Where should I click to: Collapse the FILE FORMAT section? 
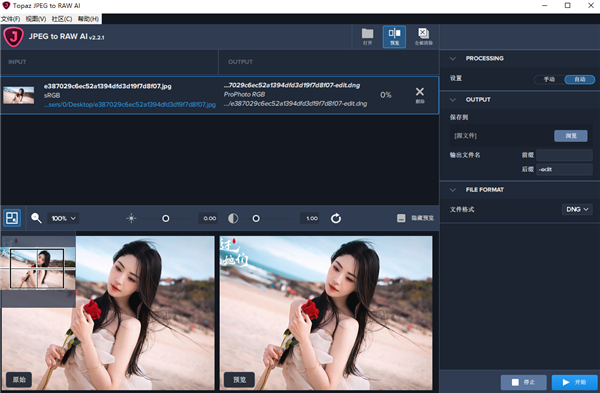(453, 190)
